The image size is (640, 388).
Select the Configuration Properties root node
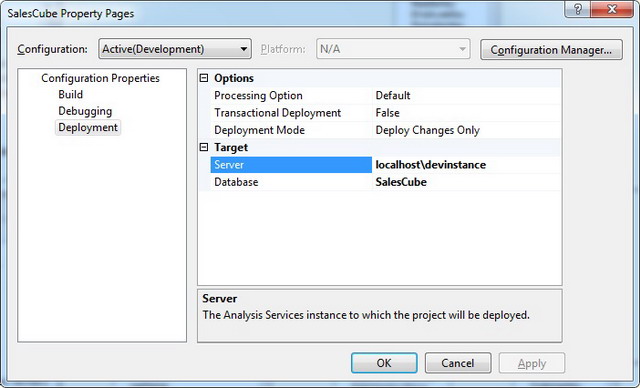point(100,78)
